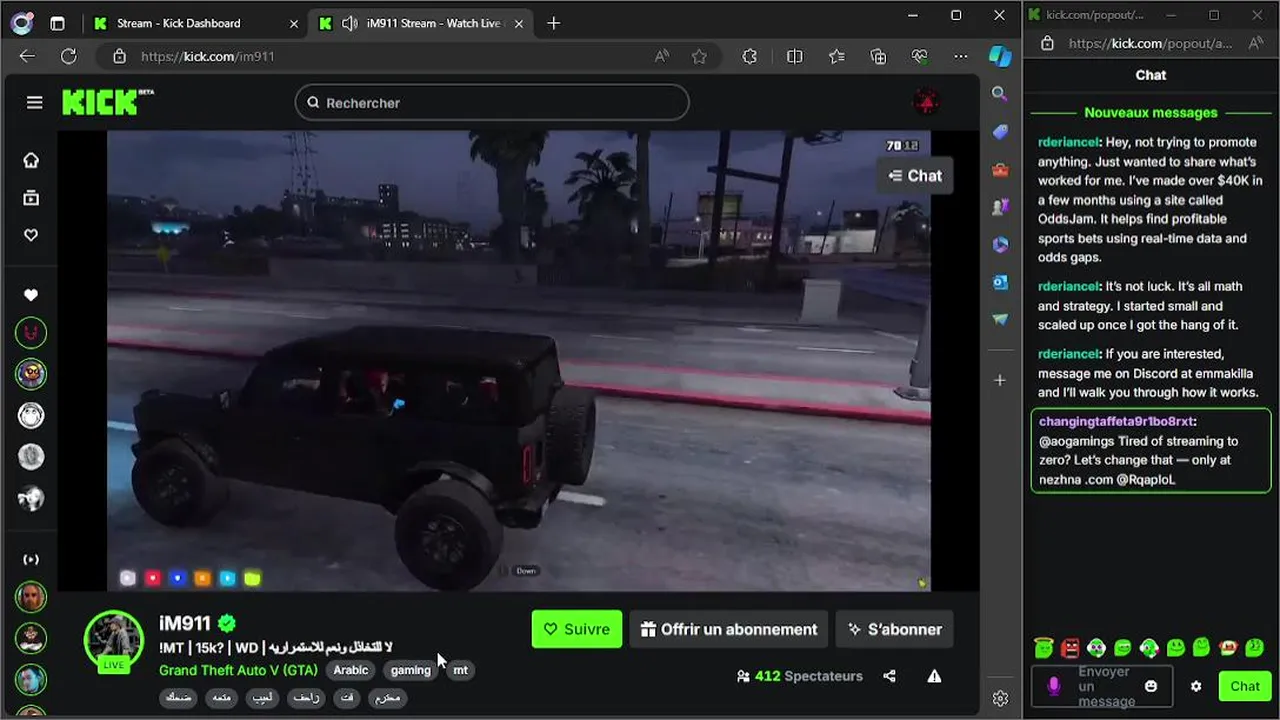Viewport: 1280px width, 720px height.
Task: Open Following heart outline icon in sidebar
Action: 31,235
